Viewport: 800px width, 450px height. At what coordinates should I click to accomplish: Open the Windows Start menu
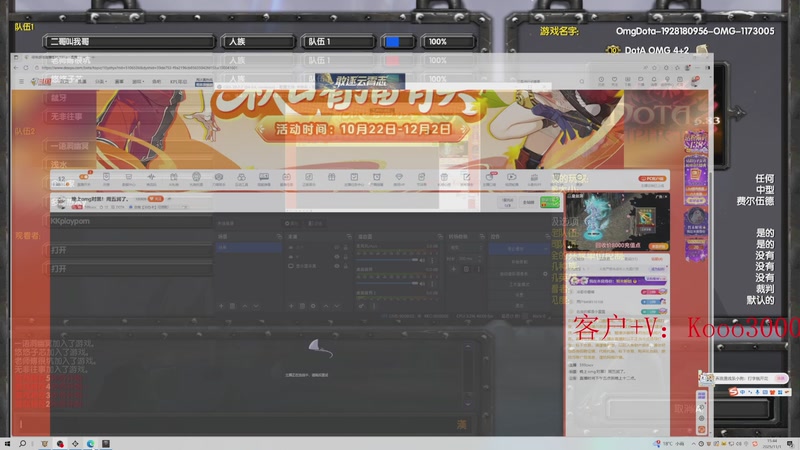pyautogui.click(x=7, y=443)
